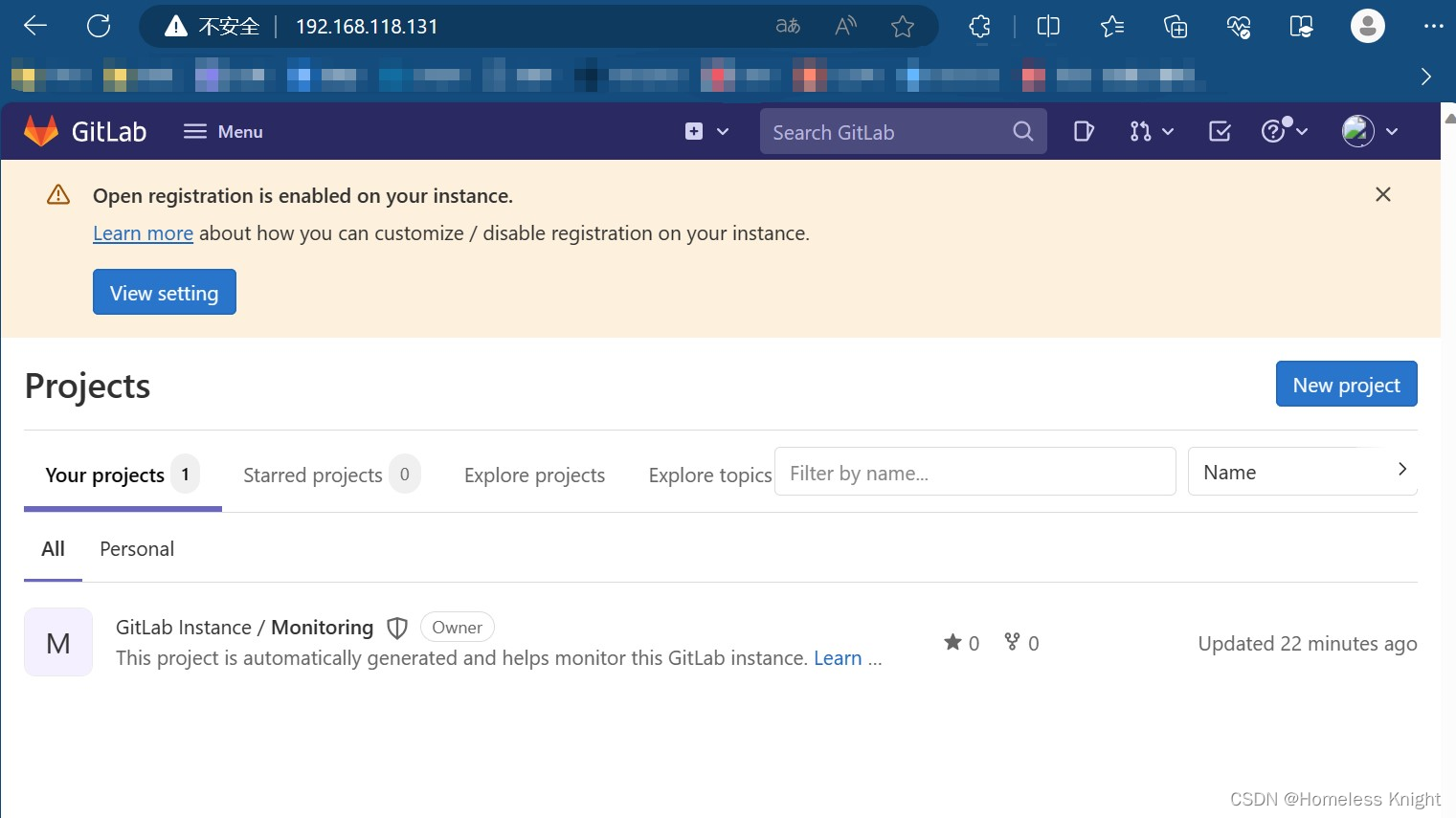Click the Owner badge
This screenshot has width=1456, height=818.
click(457, 628)
